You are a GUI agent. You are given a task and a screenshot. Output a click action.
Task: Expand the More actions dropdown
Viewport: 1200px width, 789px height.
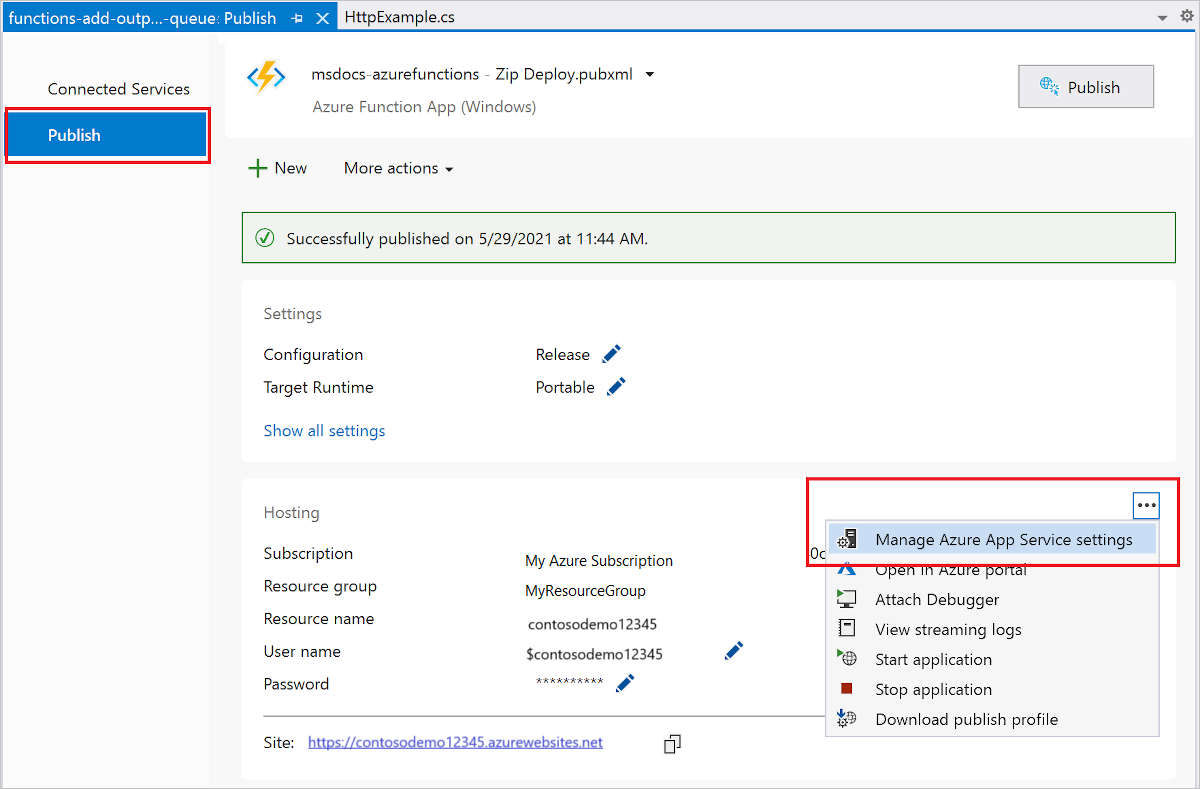(397, 168)
